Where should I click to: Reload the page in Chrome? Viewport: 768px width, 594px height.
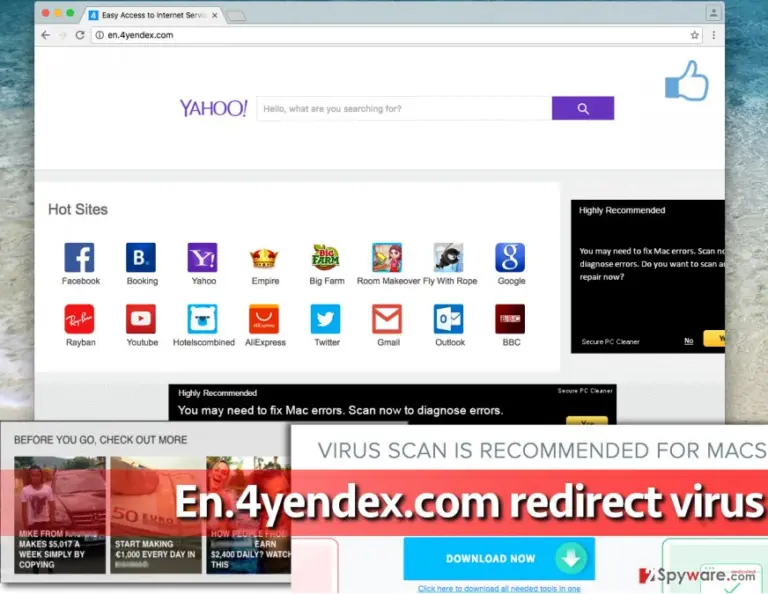click(x=80, y=35)
